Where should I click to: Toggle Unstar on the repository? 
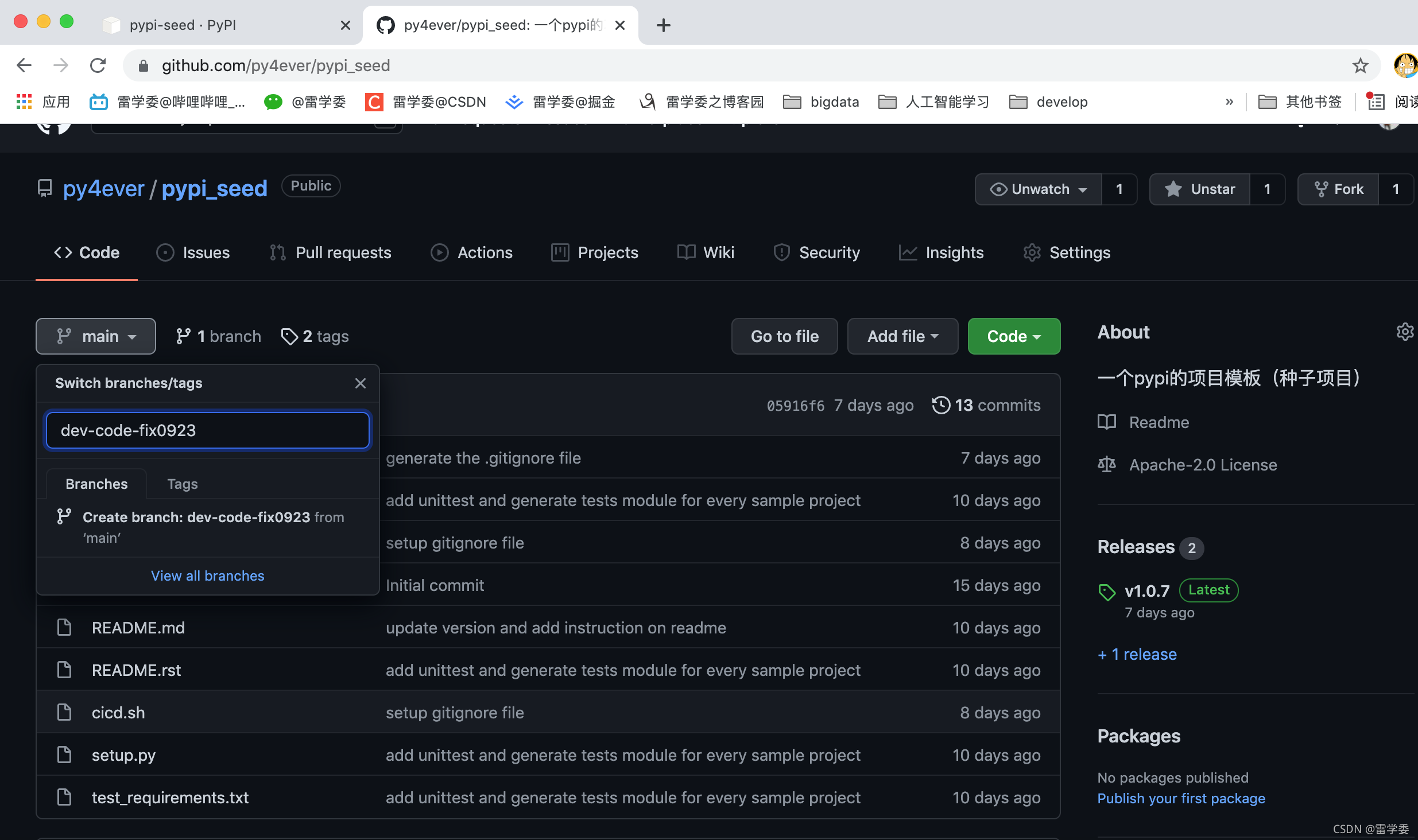pos(1200,189)
